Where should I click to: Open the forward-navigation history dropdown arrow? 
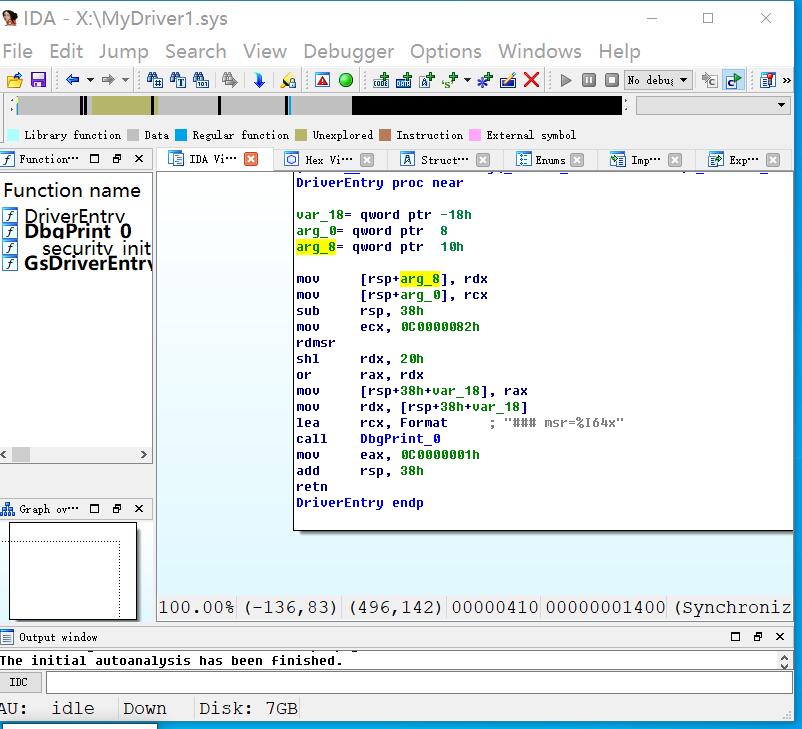coord(125,80)
